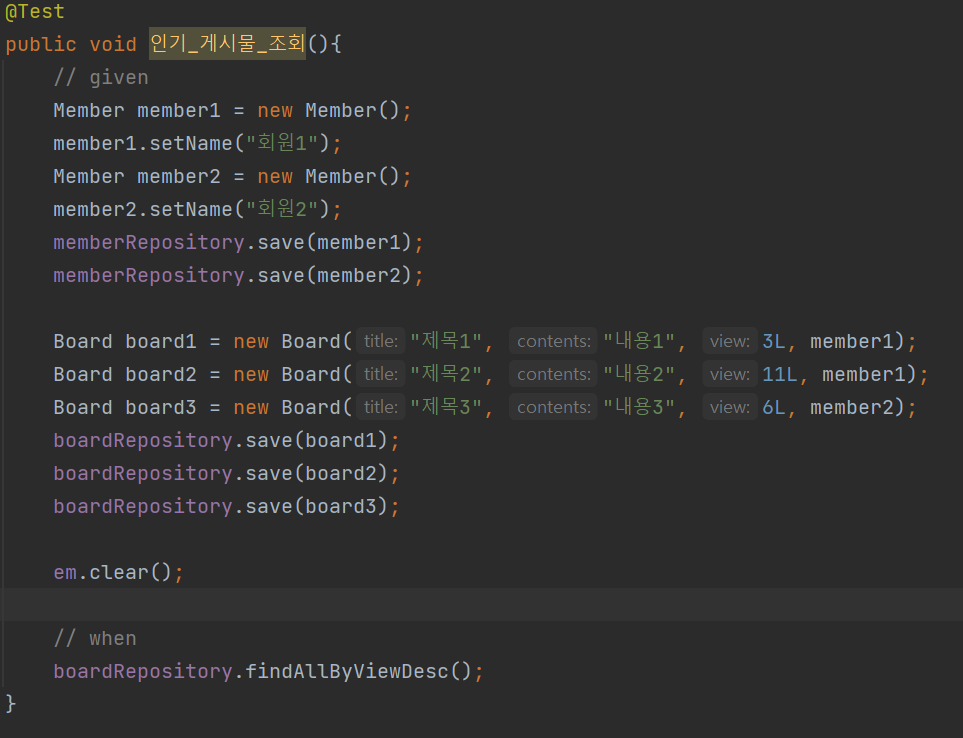Select the highlighted method name 인기_게시물_조회

tap(227, 44)
